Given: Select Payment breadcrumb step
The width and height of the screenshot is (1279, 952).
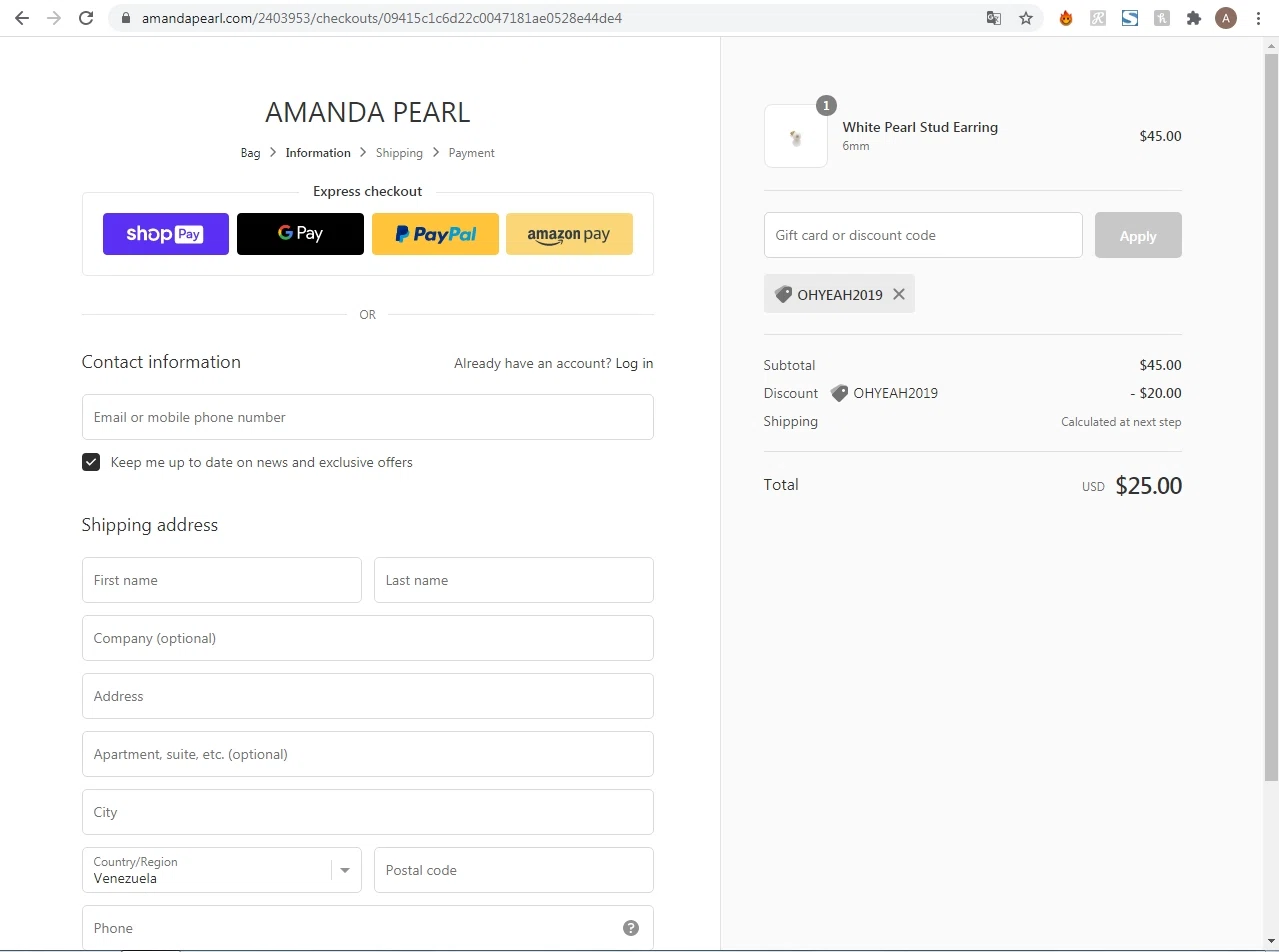Looking at the screenshot, I should click(x=472, y=153).
